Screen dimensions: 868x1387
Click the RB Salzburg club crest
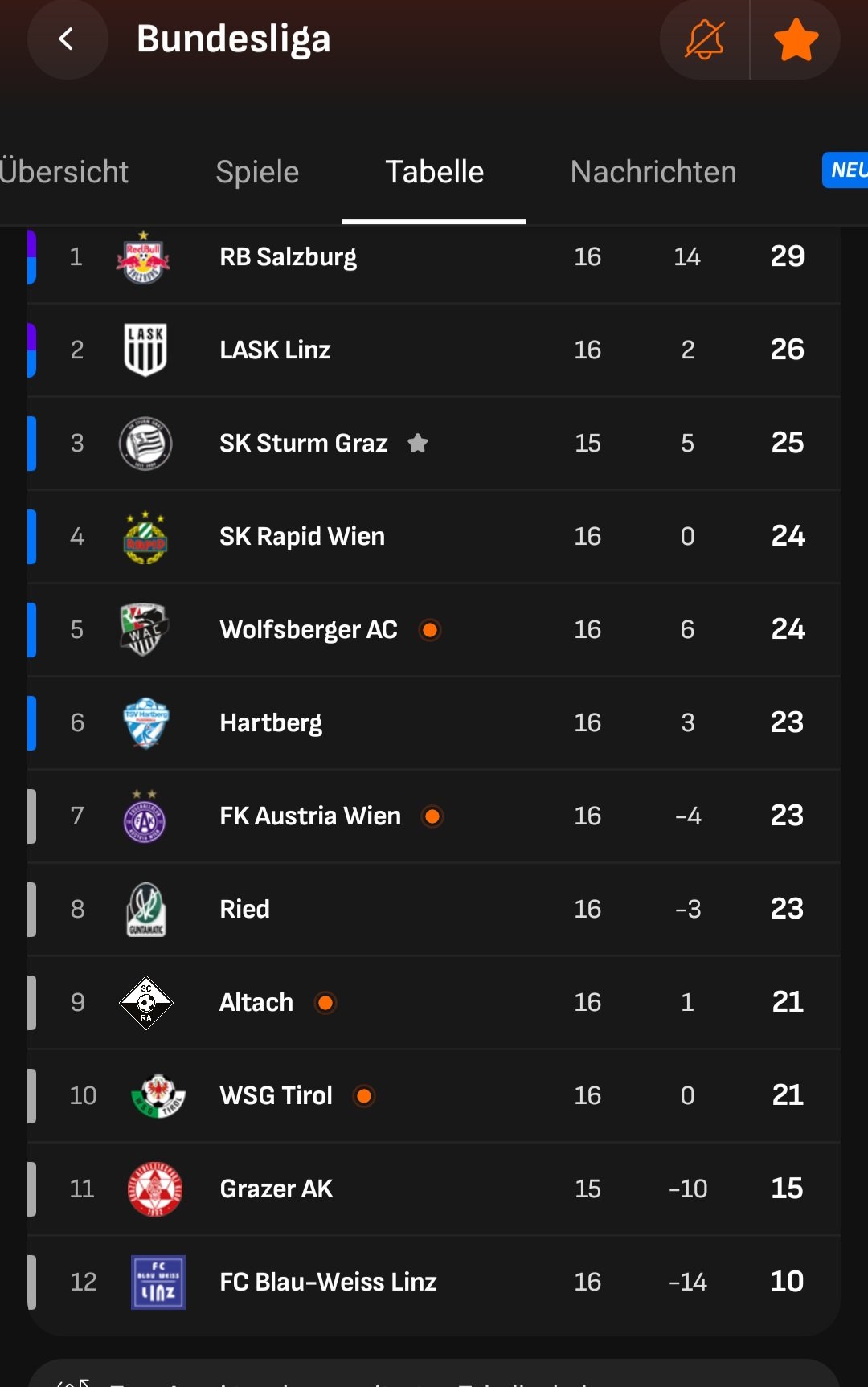(144, 257)
